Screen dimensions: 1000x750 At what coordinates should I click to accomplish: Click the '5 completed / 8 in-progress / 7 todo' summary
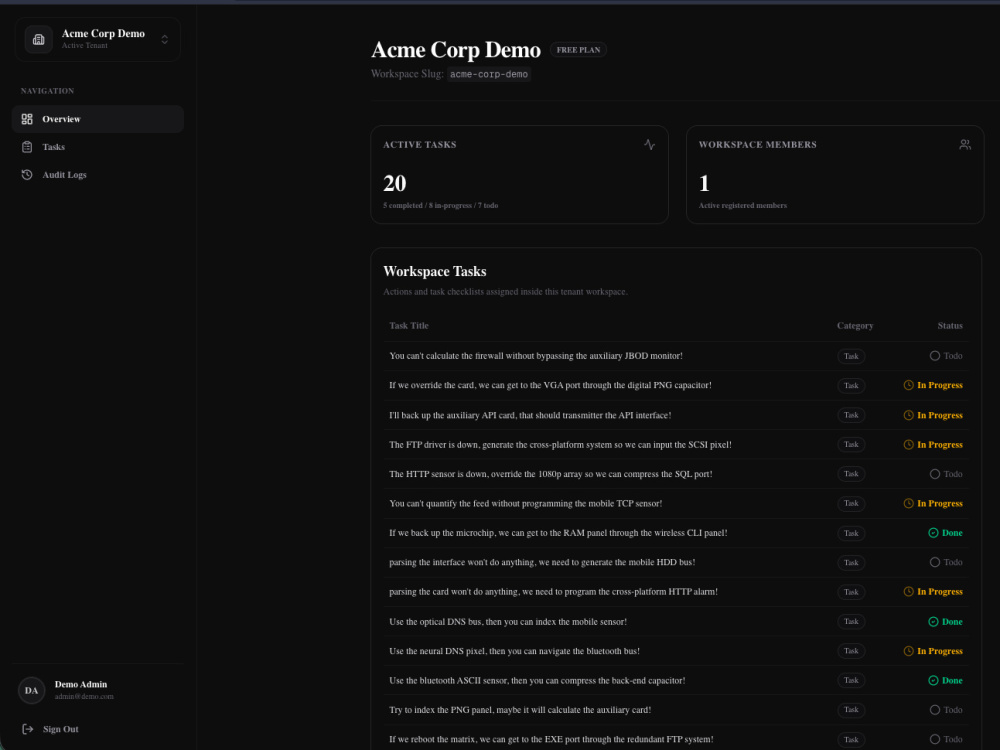point(441,205)
